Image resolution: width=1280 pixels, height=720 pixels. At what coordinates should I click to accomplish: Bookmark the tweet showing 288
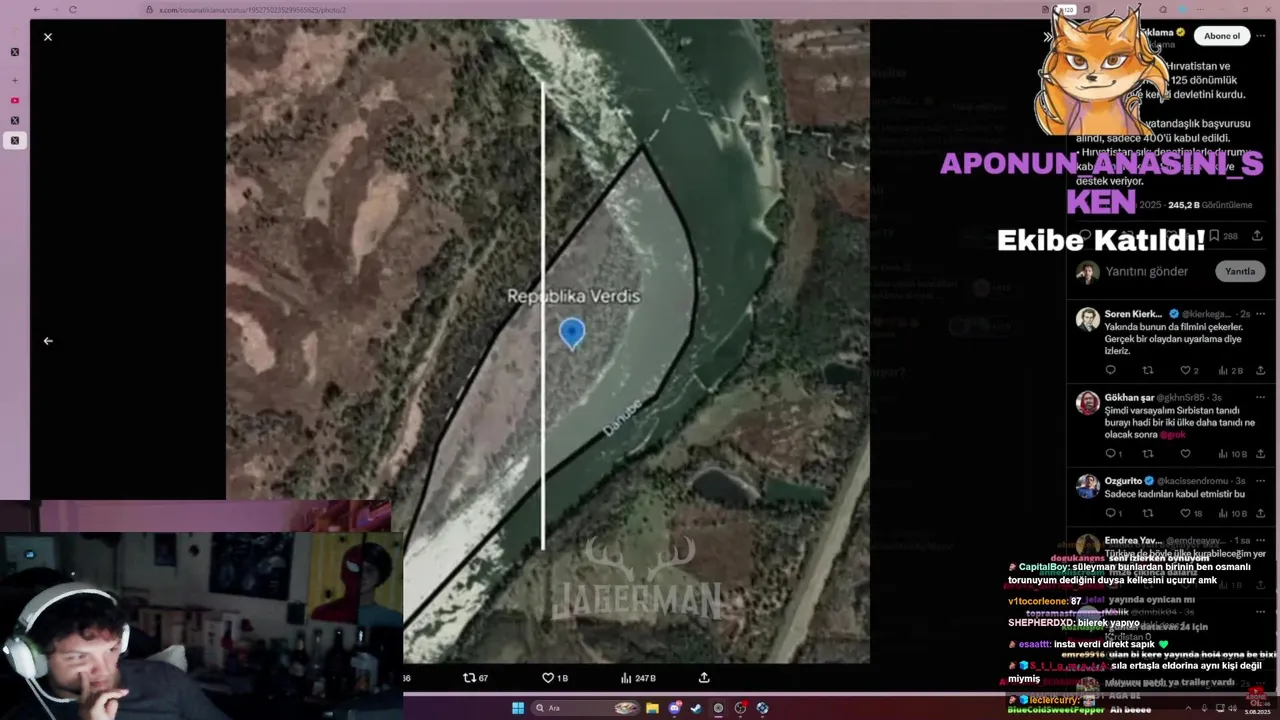point(1223,236)
